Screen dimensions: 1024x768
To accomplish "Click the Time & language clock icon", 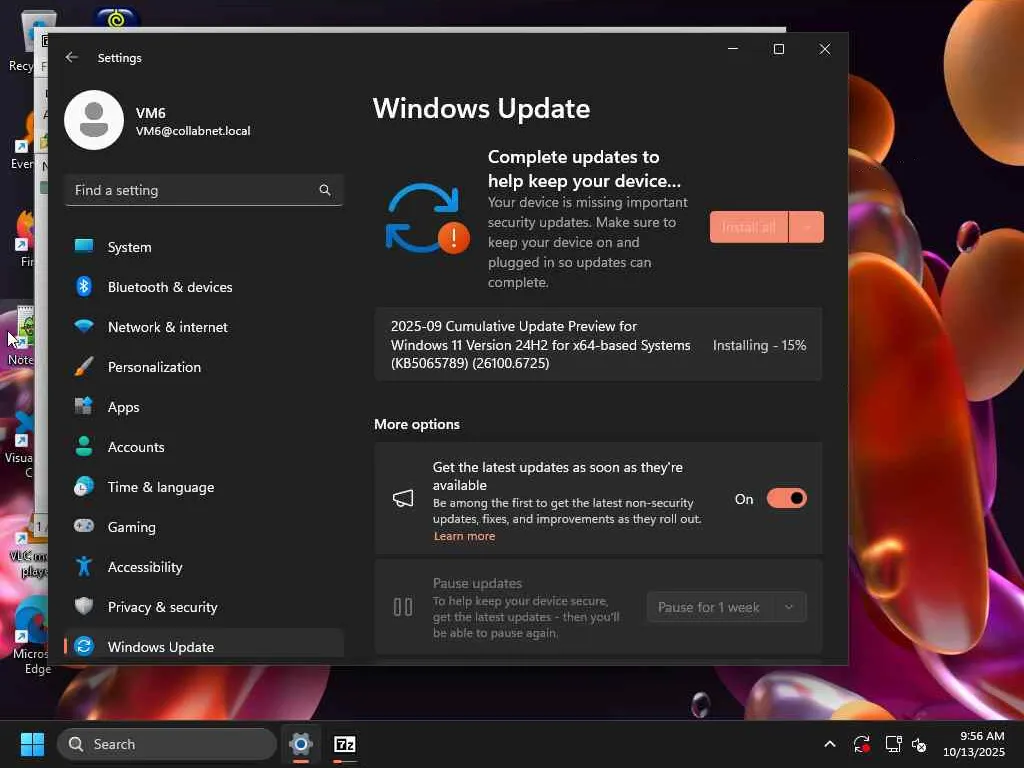I will coord(84,487).
